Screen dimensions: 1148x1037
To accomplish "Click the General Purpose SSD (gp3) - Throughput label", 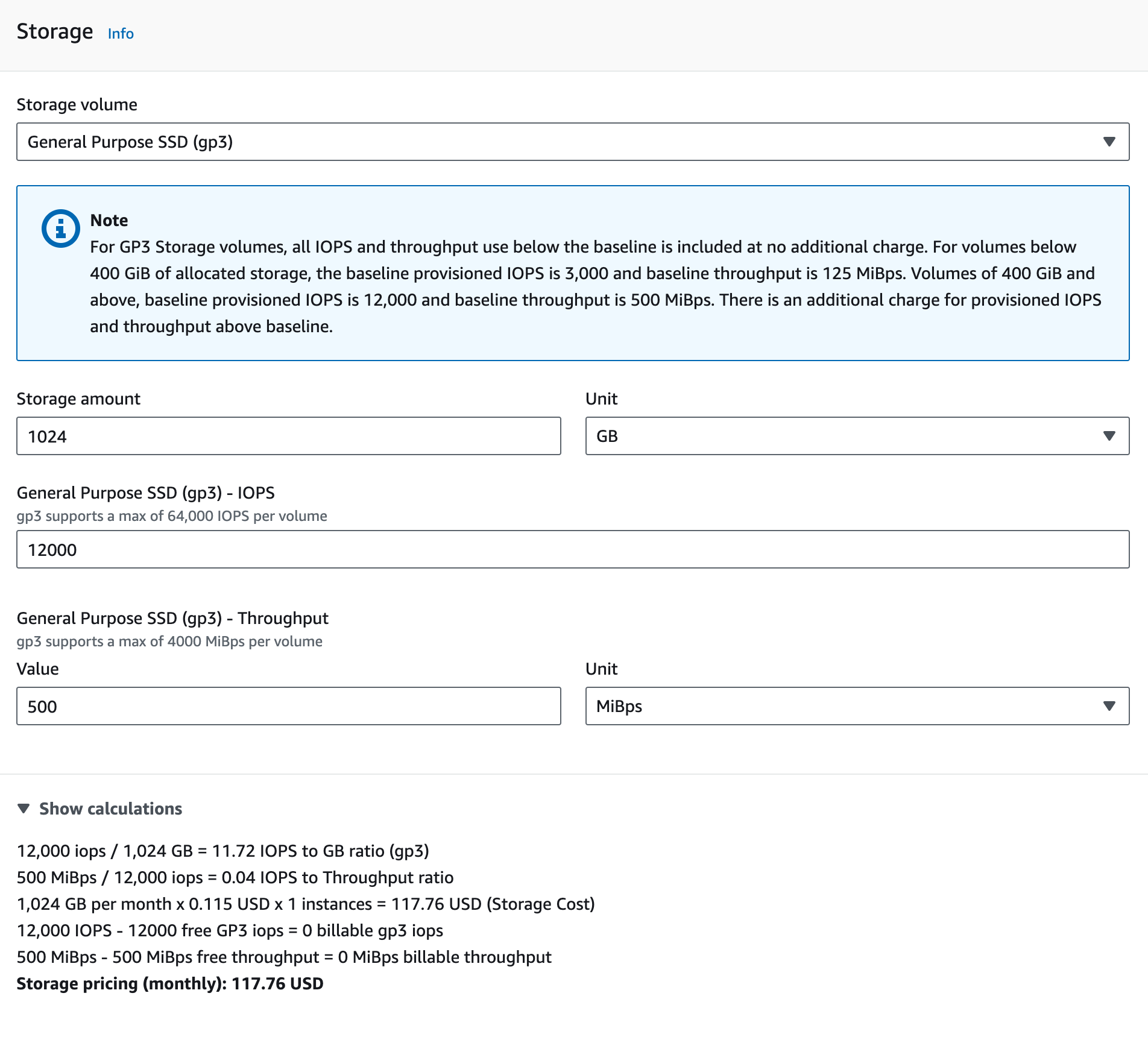I will click(172, 618).
